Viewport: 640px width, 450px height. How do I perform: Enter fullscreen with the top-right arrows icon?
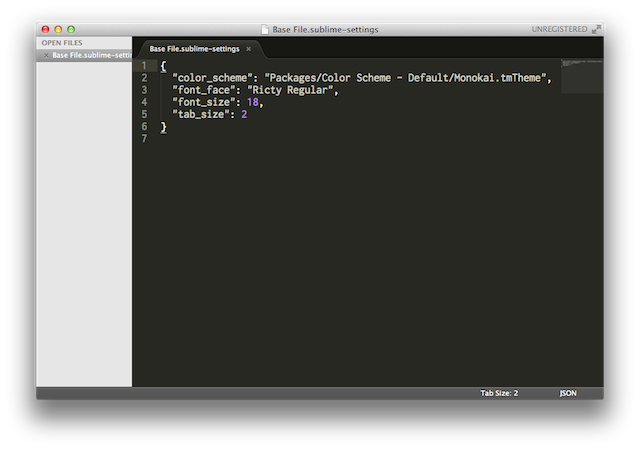point(597,30)
